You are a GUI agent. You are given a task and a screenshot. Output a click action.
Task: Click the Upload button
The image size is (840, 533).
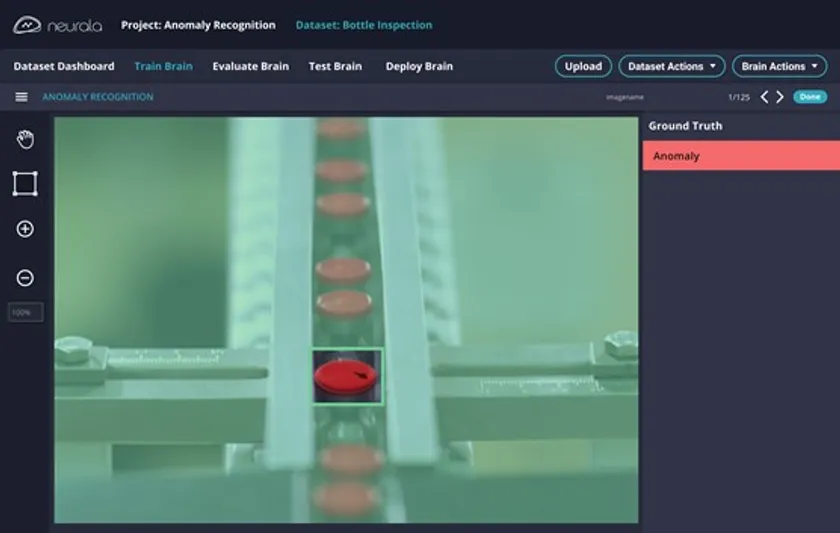pos(583,66)
